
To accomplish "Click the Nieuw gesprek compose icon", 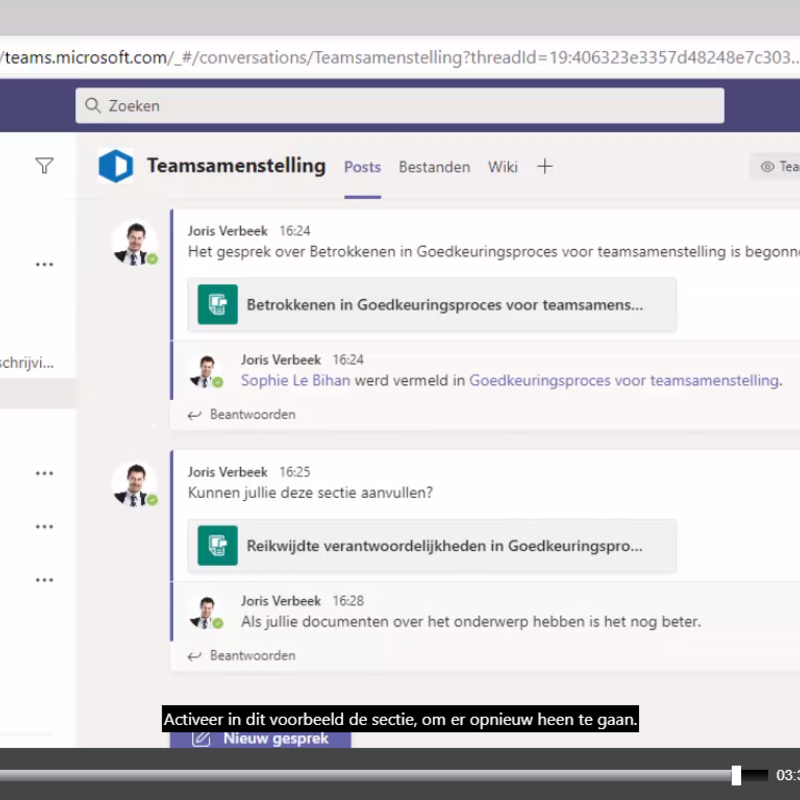I will [201, 739].
